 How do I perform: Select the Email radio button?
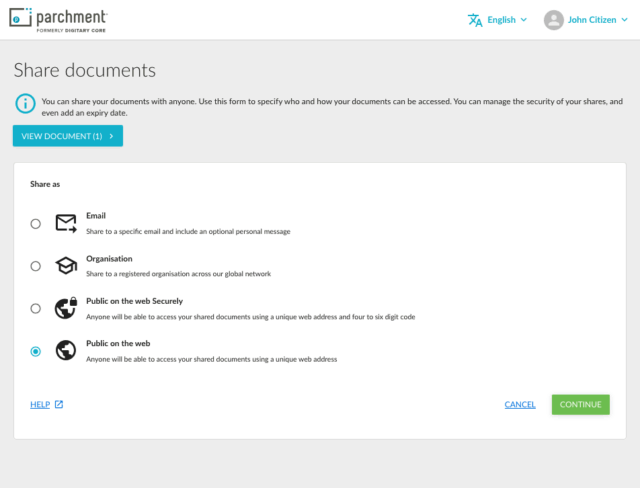click(36, 224)
